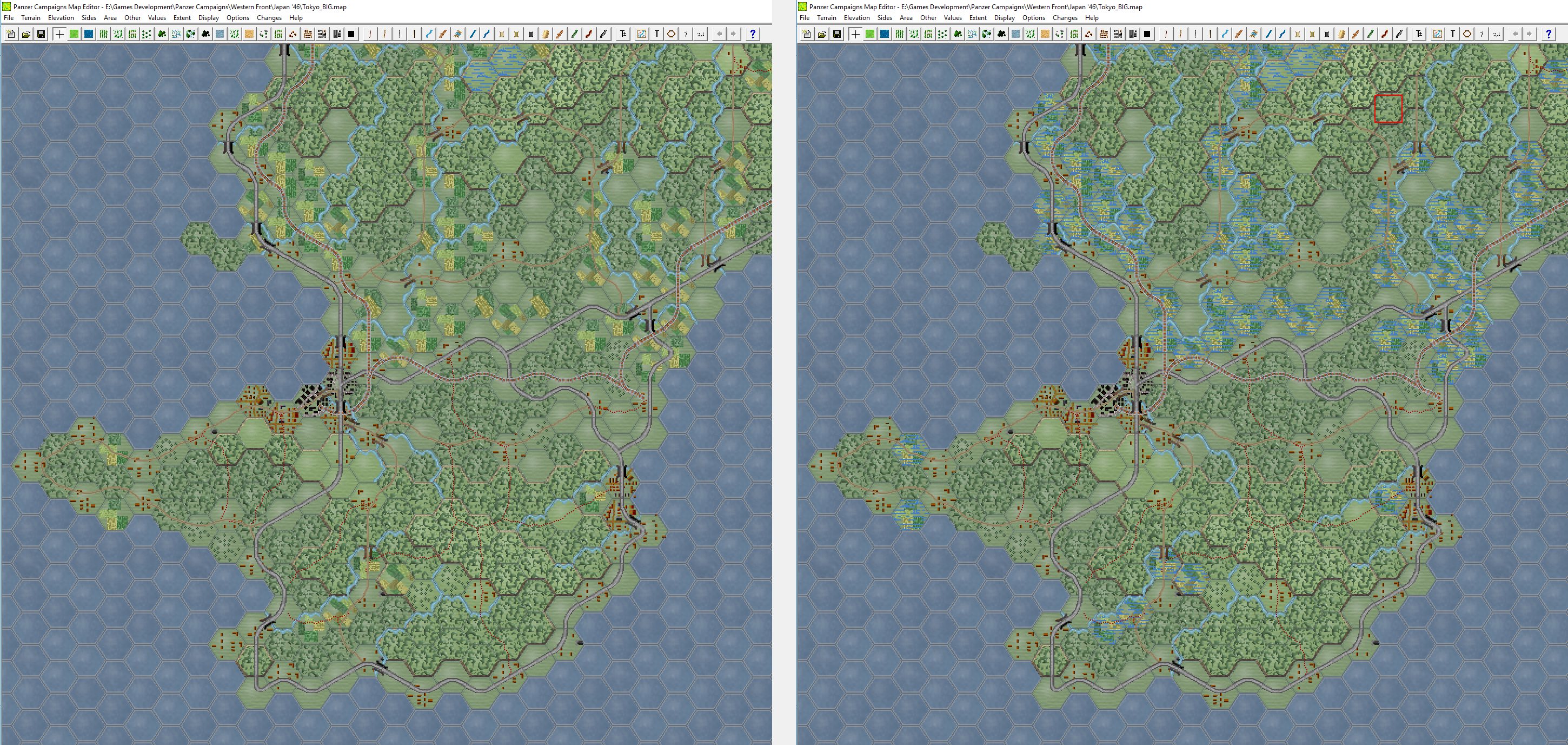The width and height of the screenshot is (1568, 745).
Task: Click the mini-map icon in right window
Action: [x=1438, y=34]
